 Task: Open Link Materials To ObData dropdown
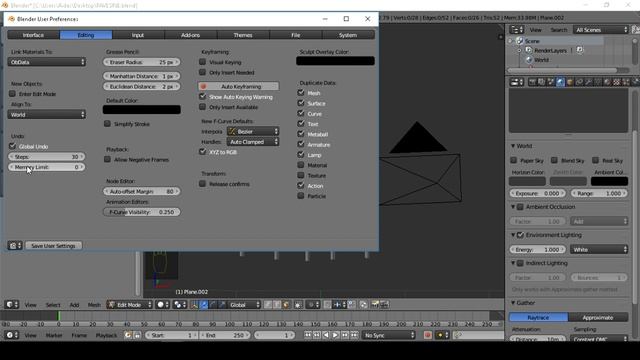click(47, 62)
